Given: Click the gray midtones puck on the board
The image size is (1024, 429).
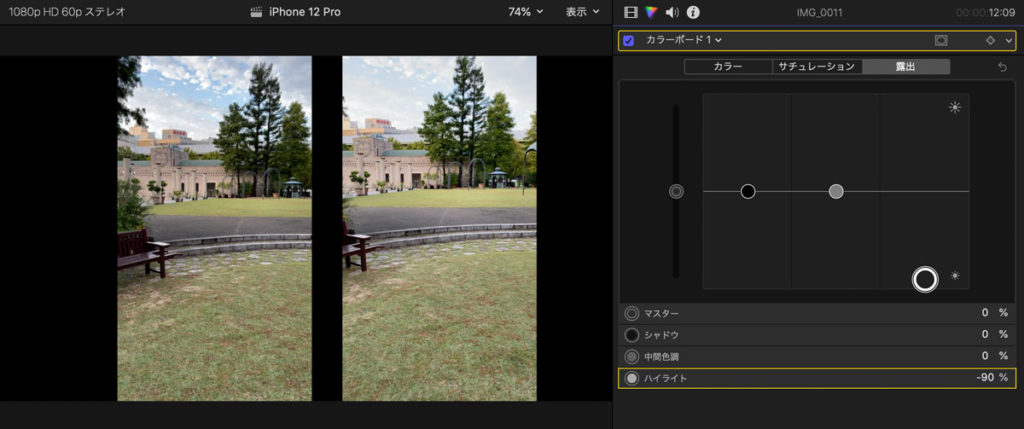Looking at the screenshot, I should [836, 191].
